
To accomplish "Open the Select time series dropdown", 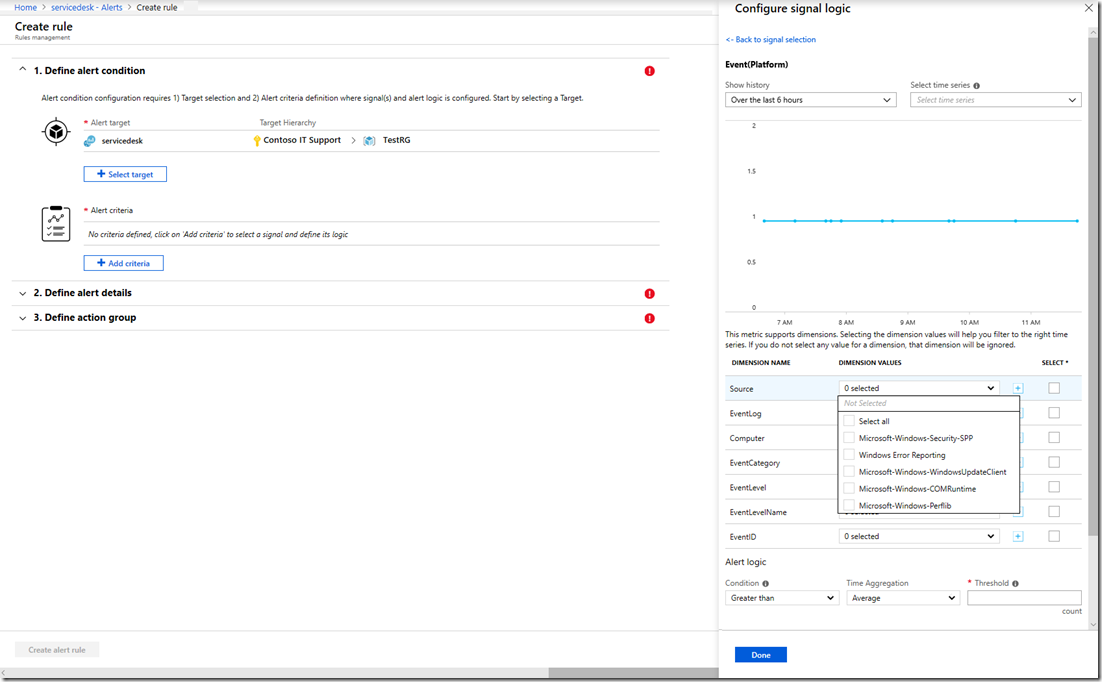I will (996, 100).
